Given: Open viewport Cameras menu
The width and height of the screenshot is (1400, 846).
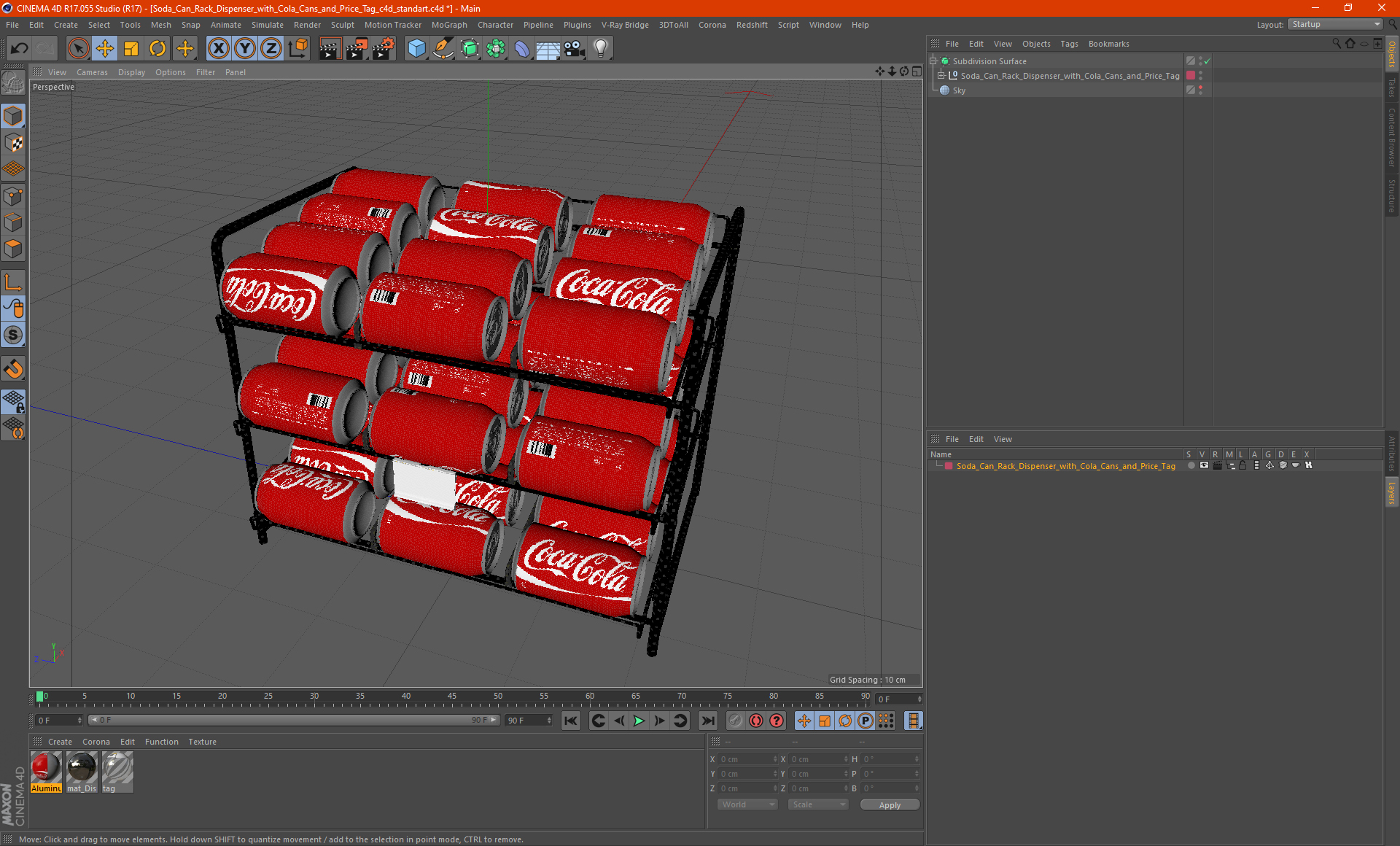Looking at the screenshot, I should coord(92,72).
